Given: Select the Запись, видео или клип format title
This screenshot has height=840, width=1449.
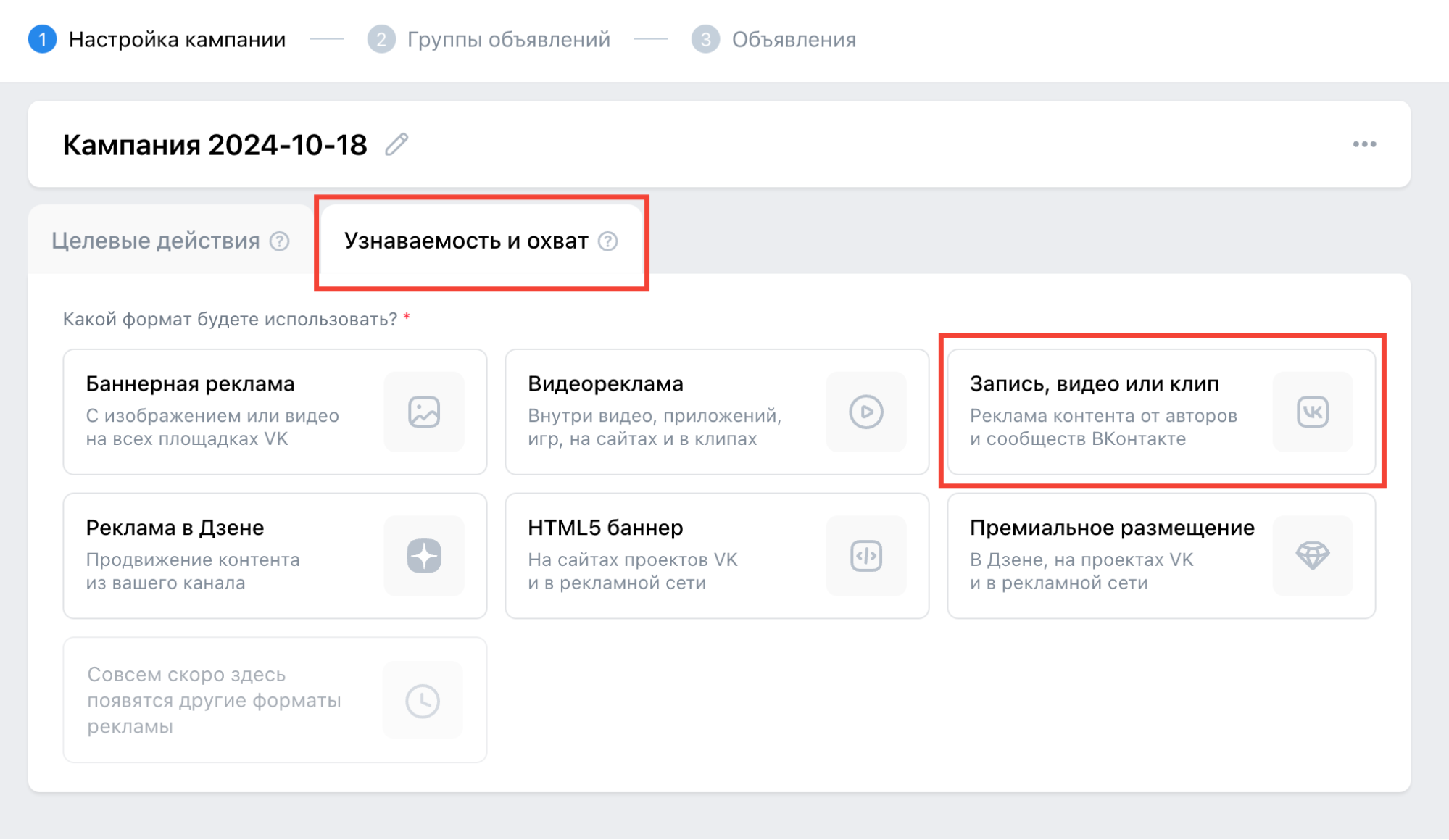Looking at the screenshot, I should point(1094,384).
